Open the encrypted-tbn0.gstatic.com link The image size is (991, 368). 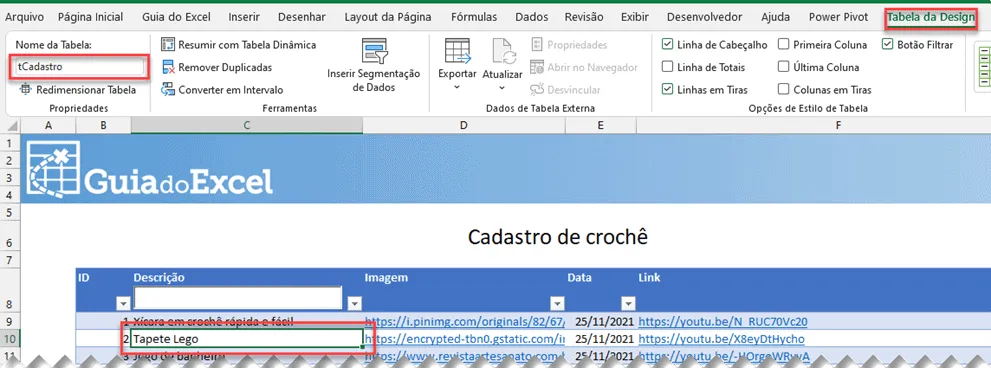click(x=465, y=339)
